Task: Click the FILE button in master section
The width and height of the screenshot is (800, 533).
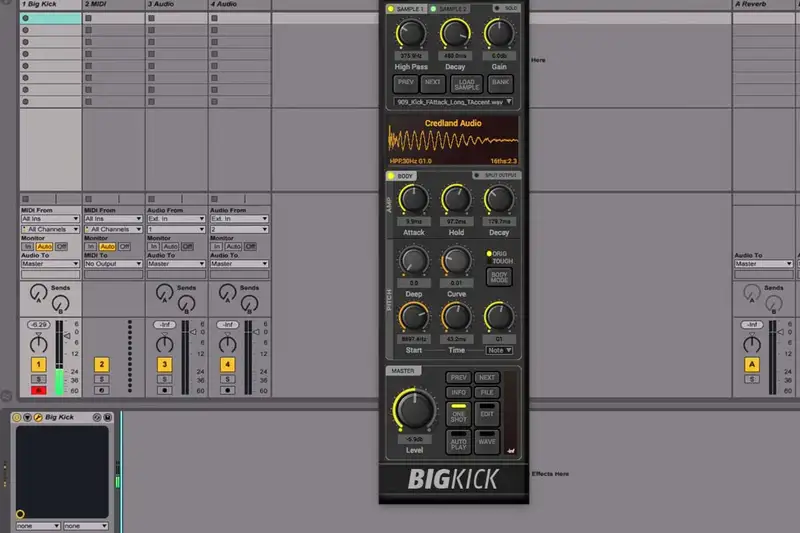Action: click(487, 392)
